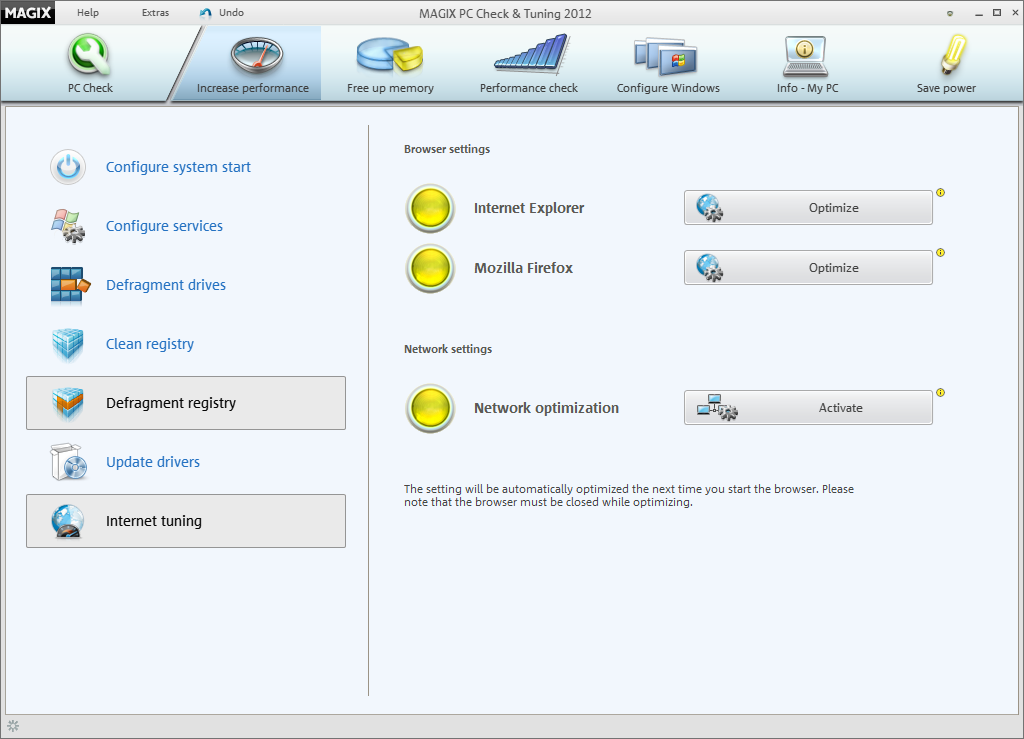This screenshot has height=739, width=1024.
Task: Open the Free up memory pie icon
Action: click(x=390, y=55)
